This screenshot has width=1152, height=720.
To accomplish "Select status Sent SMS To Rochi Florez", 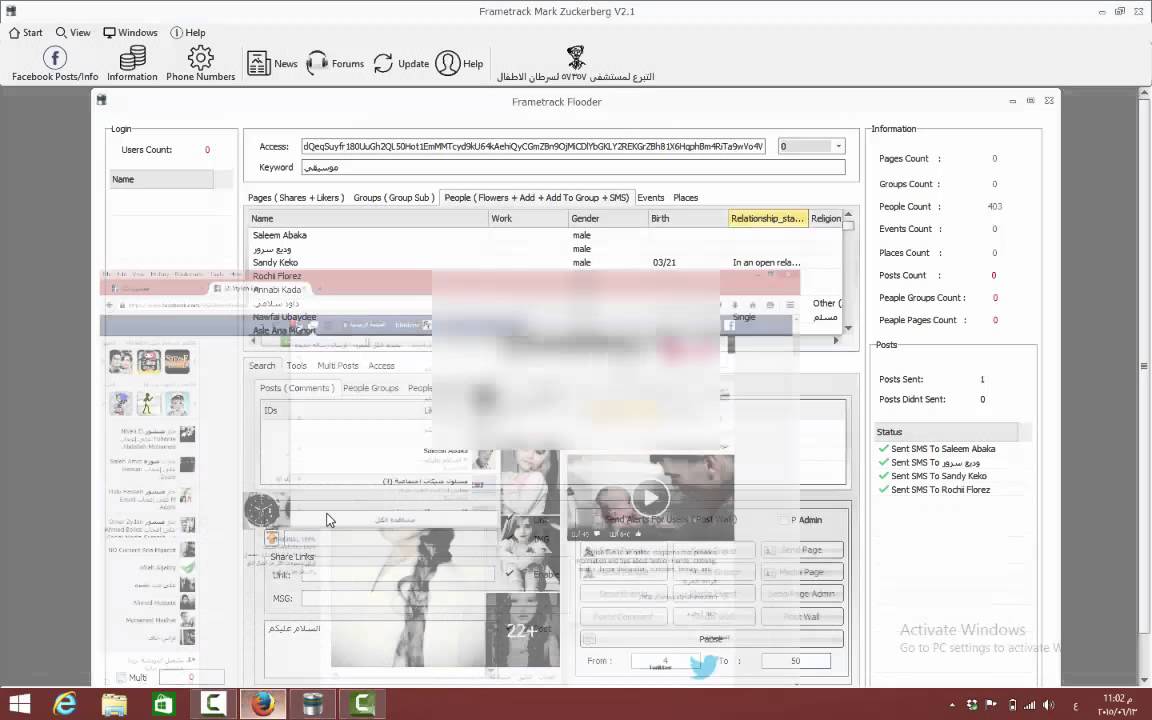I will click(934, 489).
